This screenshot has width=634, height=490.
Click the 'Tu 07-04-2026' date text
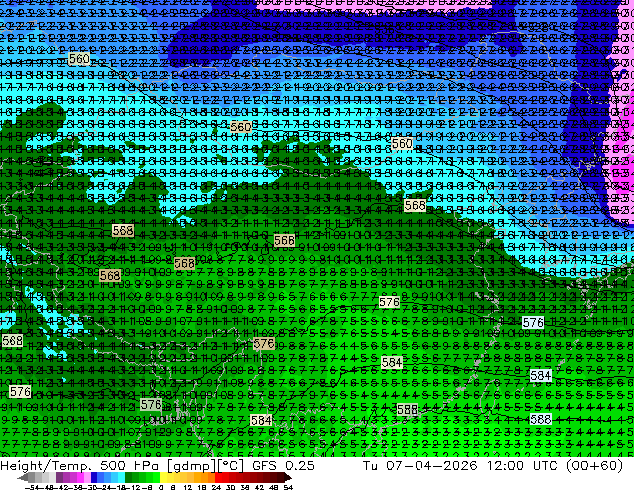tap(420, 466)
